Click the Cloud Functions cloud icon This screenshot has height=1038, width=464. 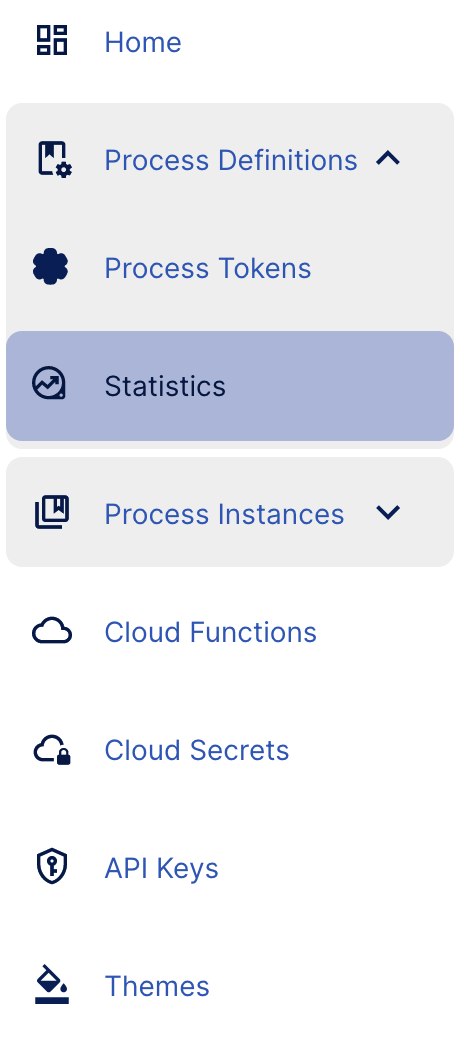tap(52, 631)
